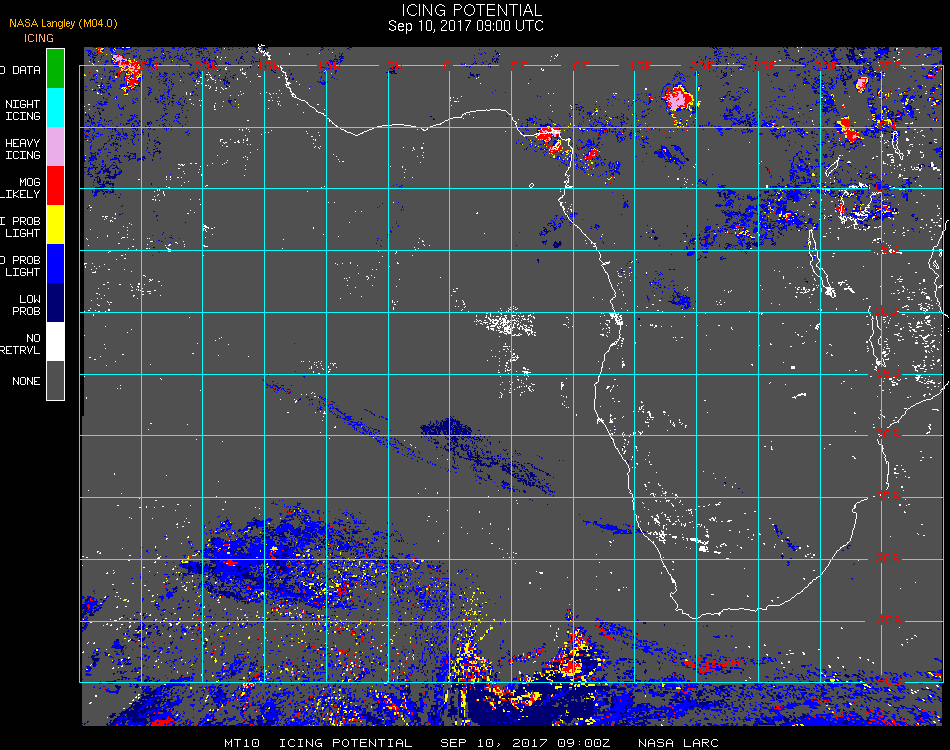Click the orange 'ICING' legend heading
Viewport: 950px width, 750px height.
pos(39,38)
